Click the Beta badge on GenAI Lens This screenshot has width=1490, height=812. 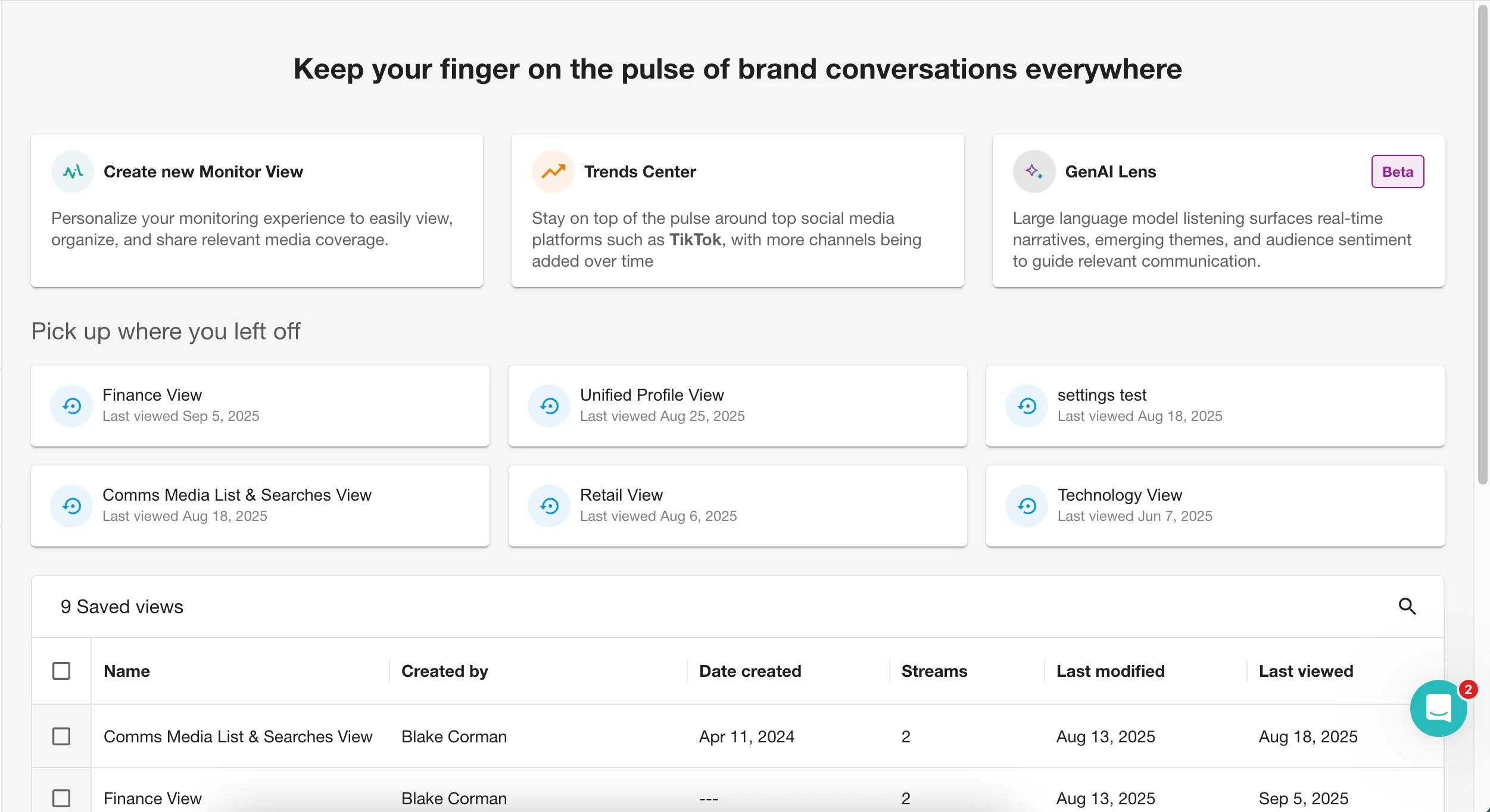(x=1397, y=172)
